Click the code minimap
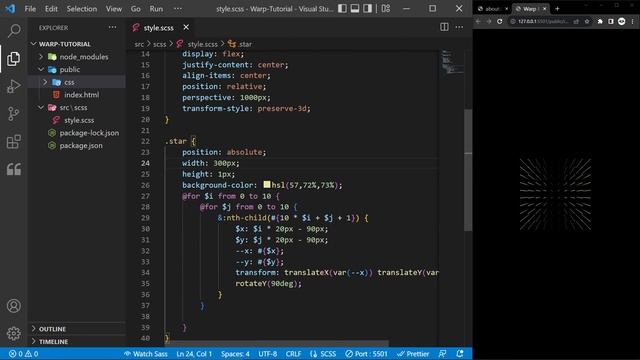The image size is (640, 360). point(452,62)
